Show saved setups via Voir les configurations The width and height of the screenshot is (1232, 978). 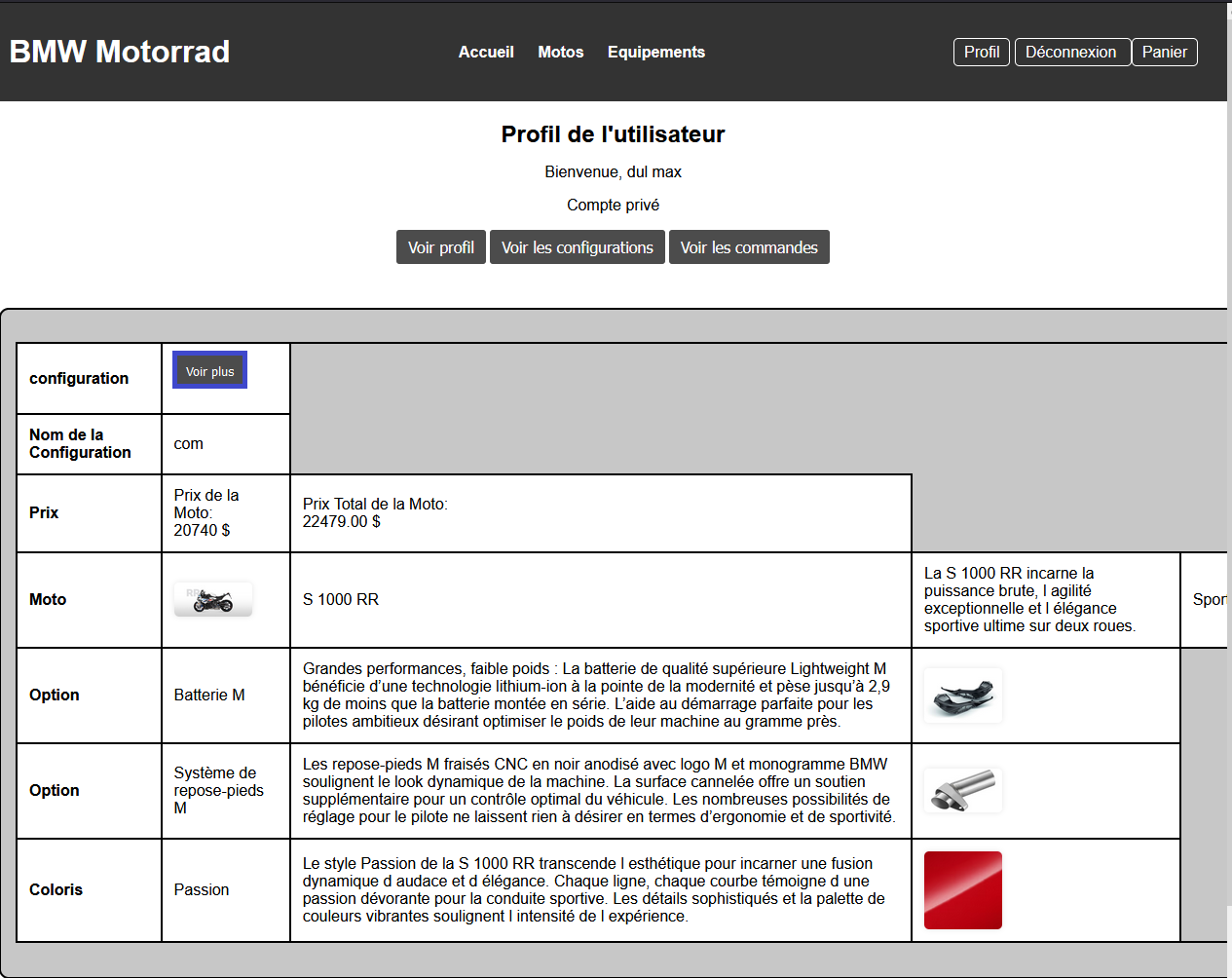click(x=577, y=247)
